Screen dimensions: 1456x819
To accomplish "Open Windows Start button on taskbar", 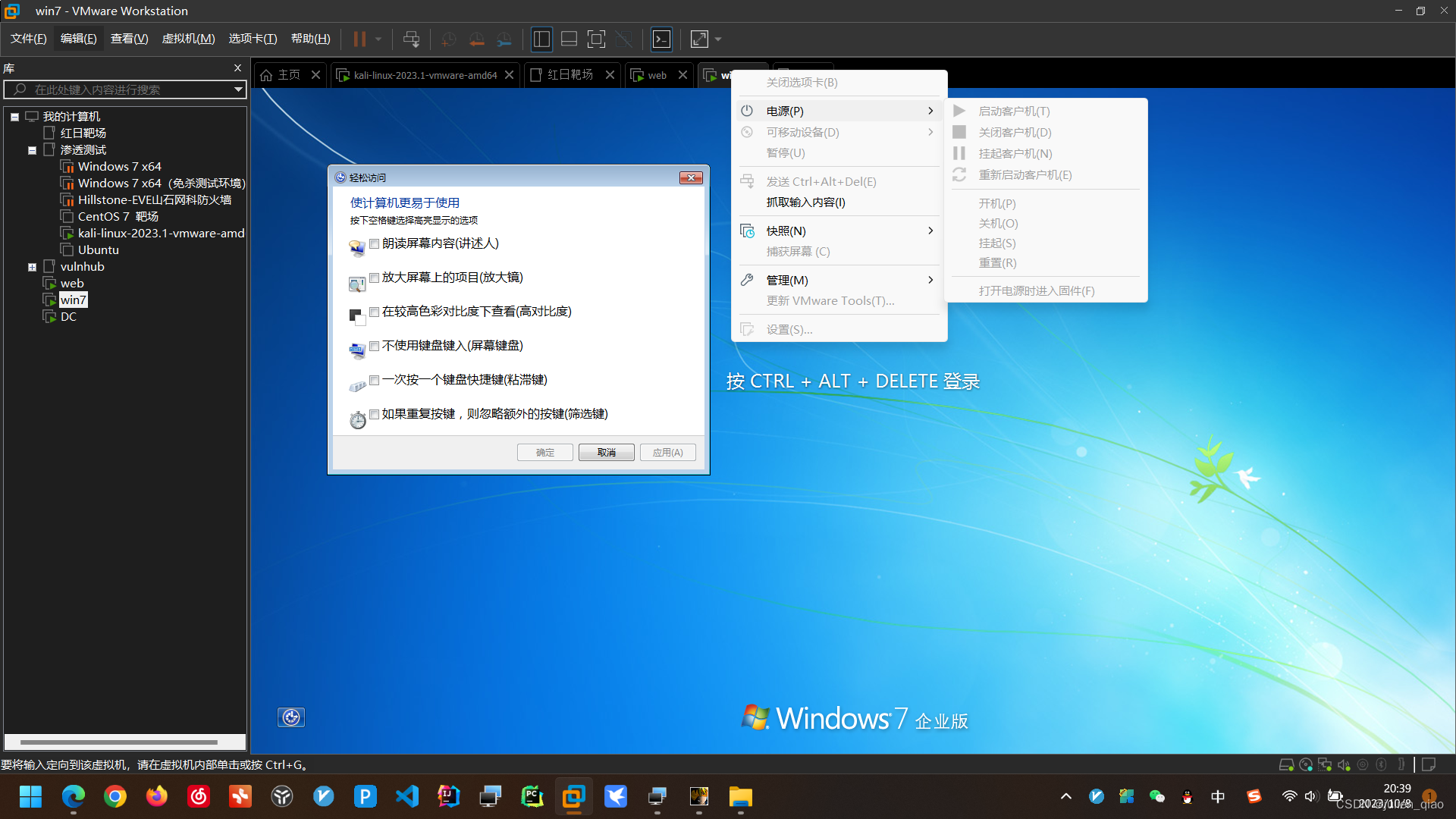I will coord(30,796).
